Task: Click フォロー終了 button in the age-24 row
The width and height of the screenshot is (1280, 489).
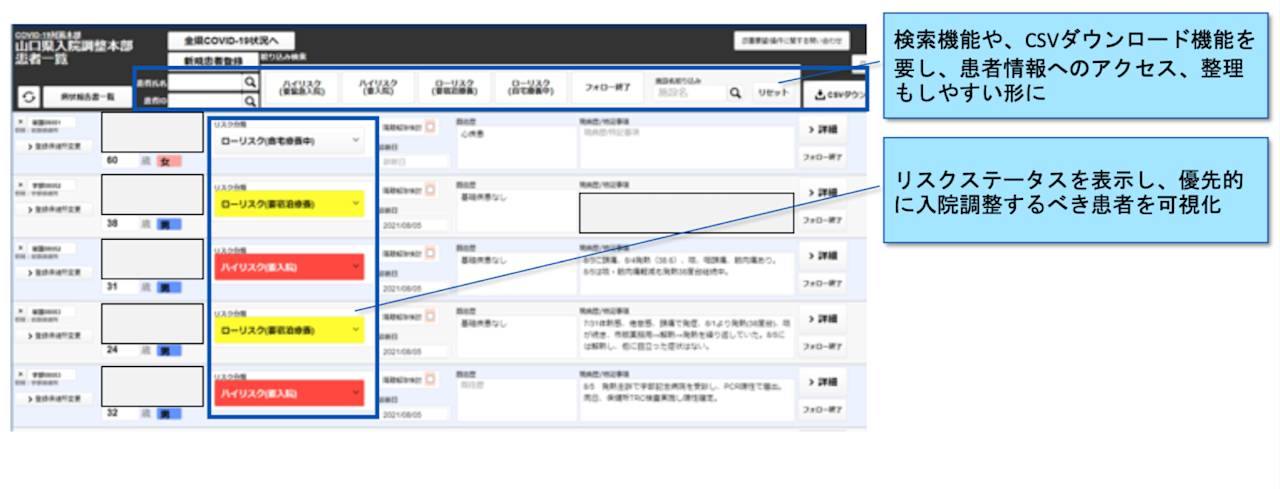Action: tap(821, 346)
